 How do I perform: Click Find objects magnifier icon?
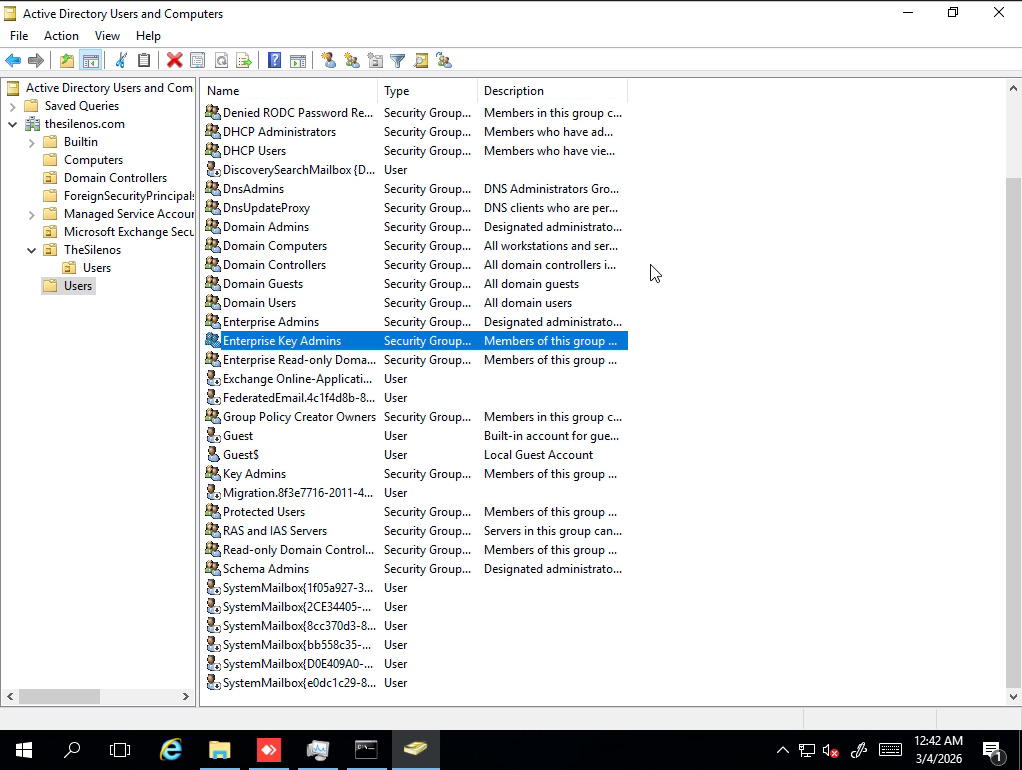pos(421,61)
